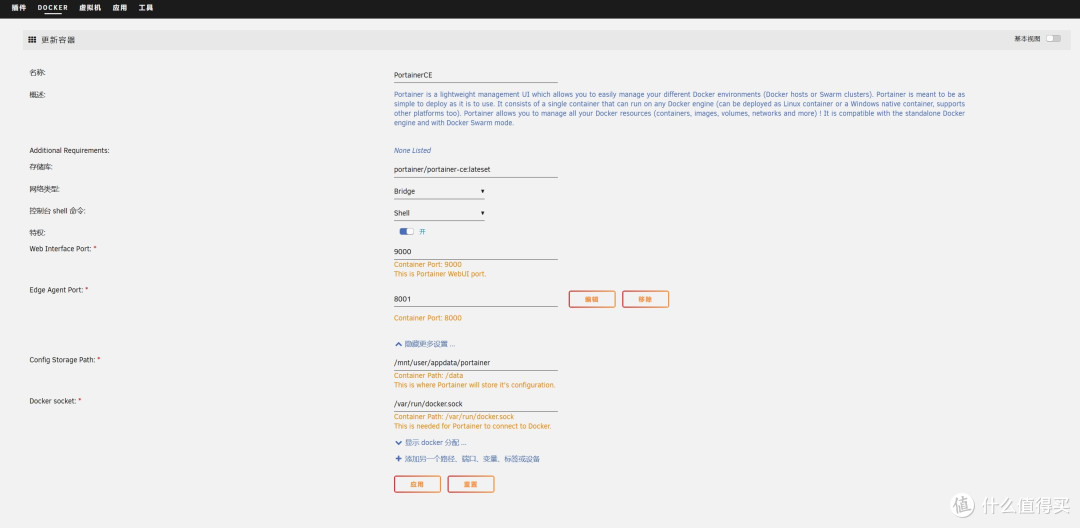Click the plus icon to add another path
The width and height of the screenshot is (1080, 528).
pyautogui.click(x=399, y=459)
